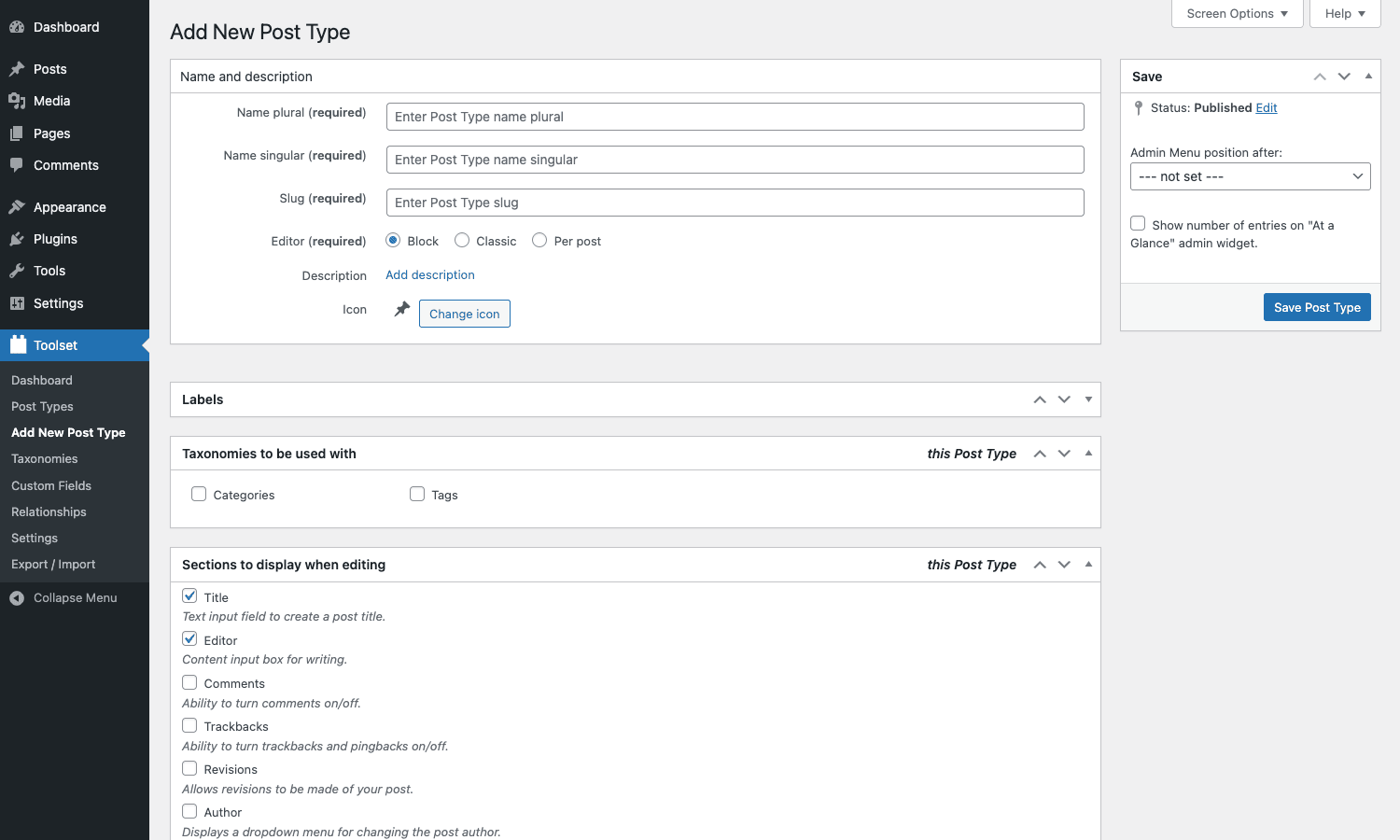Open Post Types submenu item
Image resolution: width=1400 pixels, height=840 pixels.
42,406
